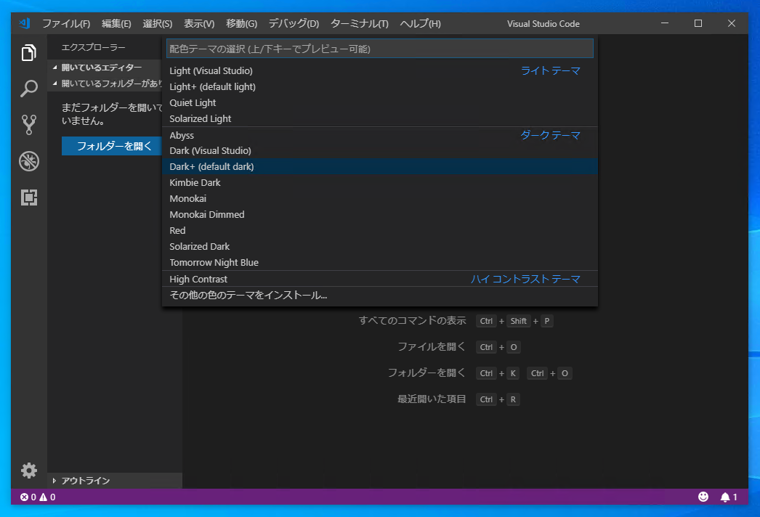Select the Dark+ (default dark) theme

380,167
